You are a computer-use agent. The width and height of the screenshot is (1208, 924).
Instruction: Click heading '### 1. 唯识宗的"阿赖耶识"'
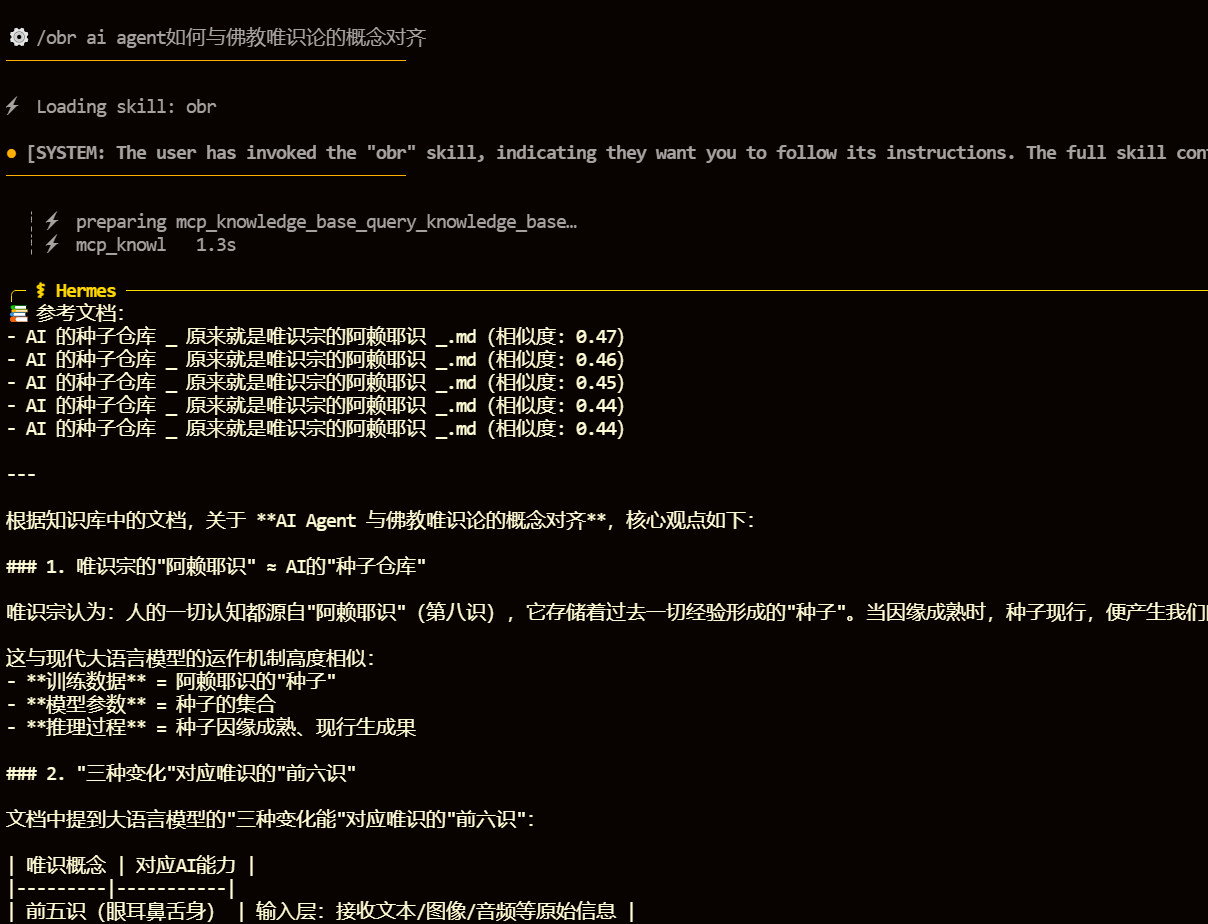(x=216, y=566)
